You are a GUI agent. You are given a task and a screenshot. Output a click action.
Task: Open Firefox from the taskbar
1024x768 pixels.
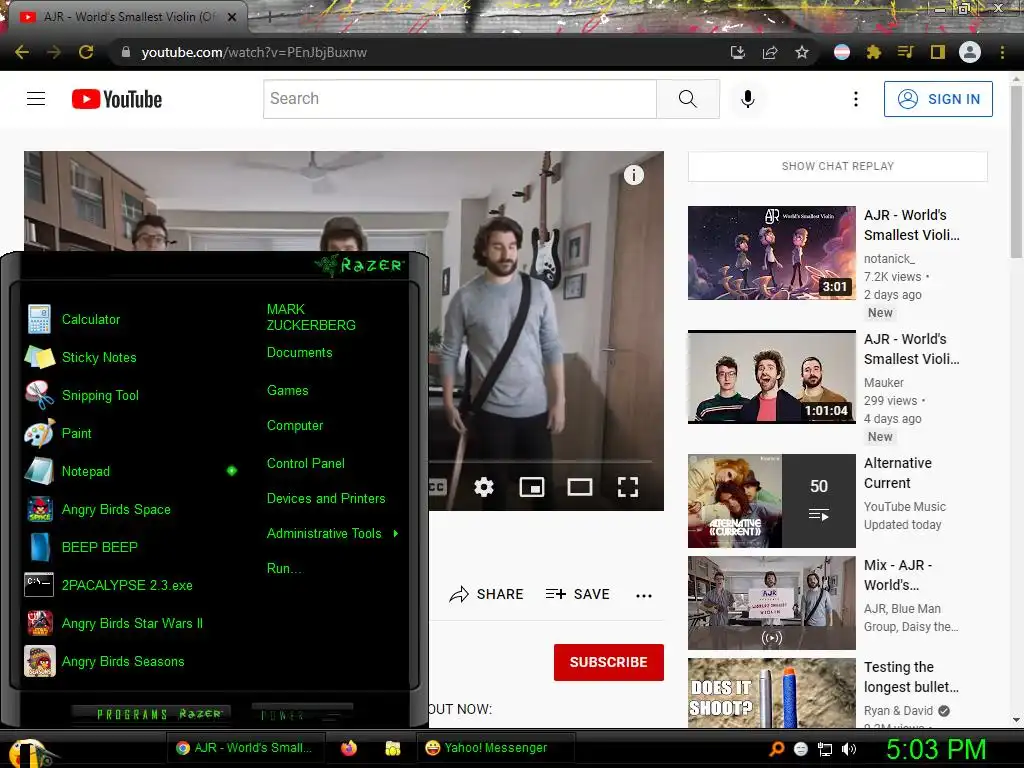coord(349,748)
